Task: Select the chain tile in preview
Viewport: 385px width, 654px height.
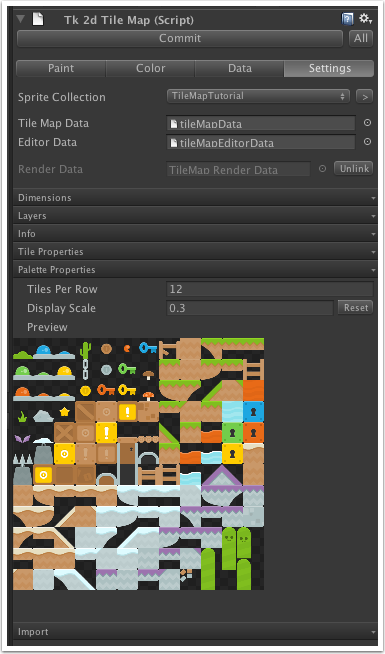Action: tap(86, 370)
